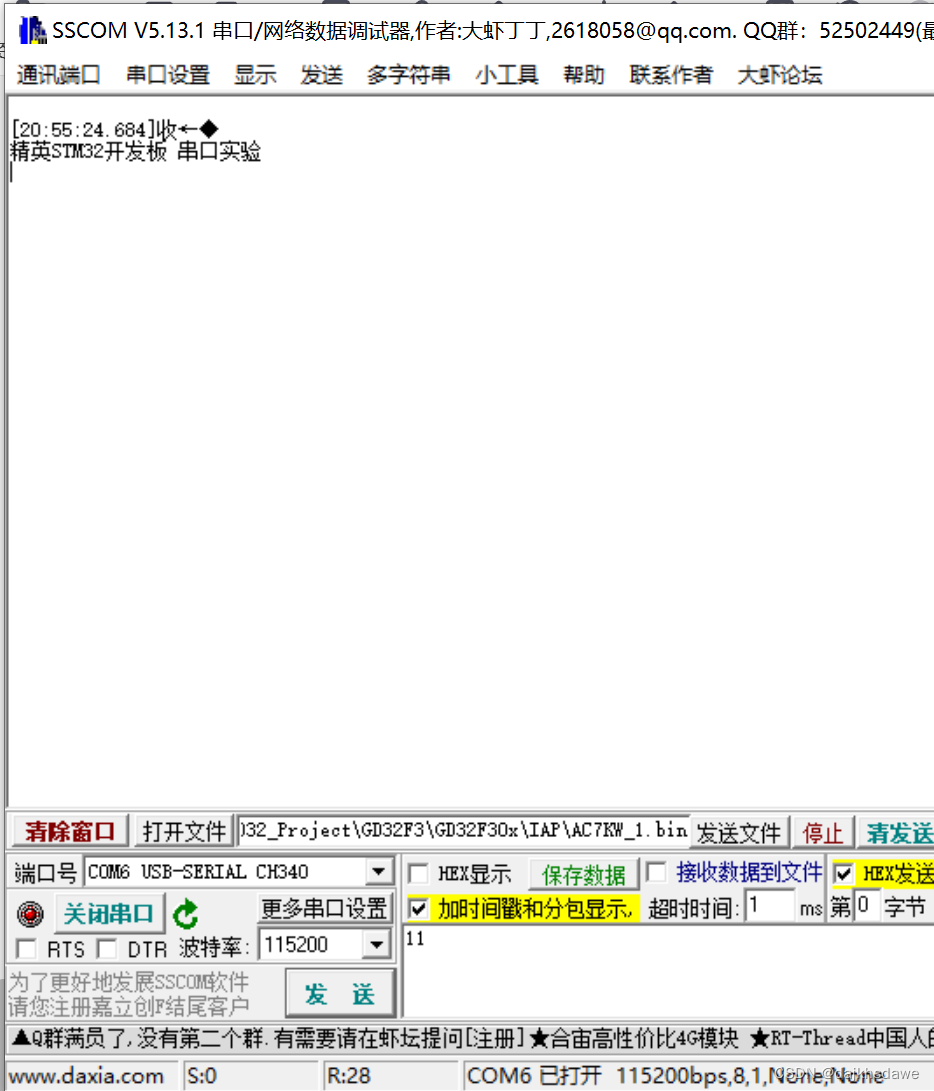This screenshot has width=934, height=1091.
Task: Open the 多字符串 menu
Action: [x=408, y=74]
